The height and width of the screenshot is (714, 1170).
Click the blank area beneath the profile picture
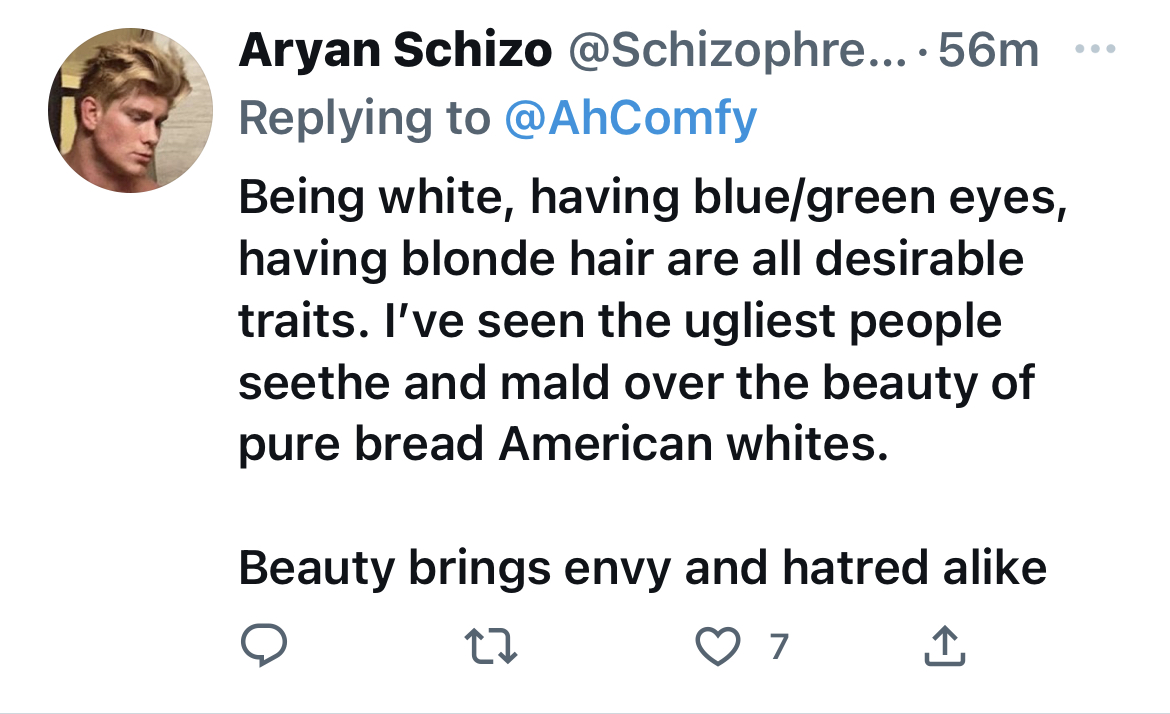(x=131, y=418)
